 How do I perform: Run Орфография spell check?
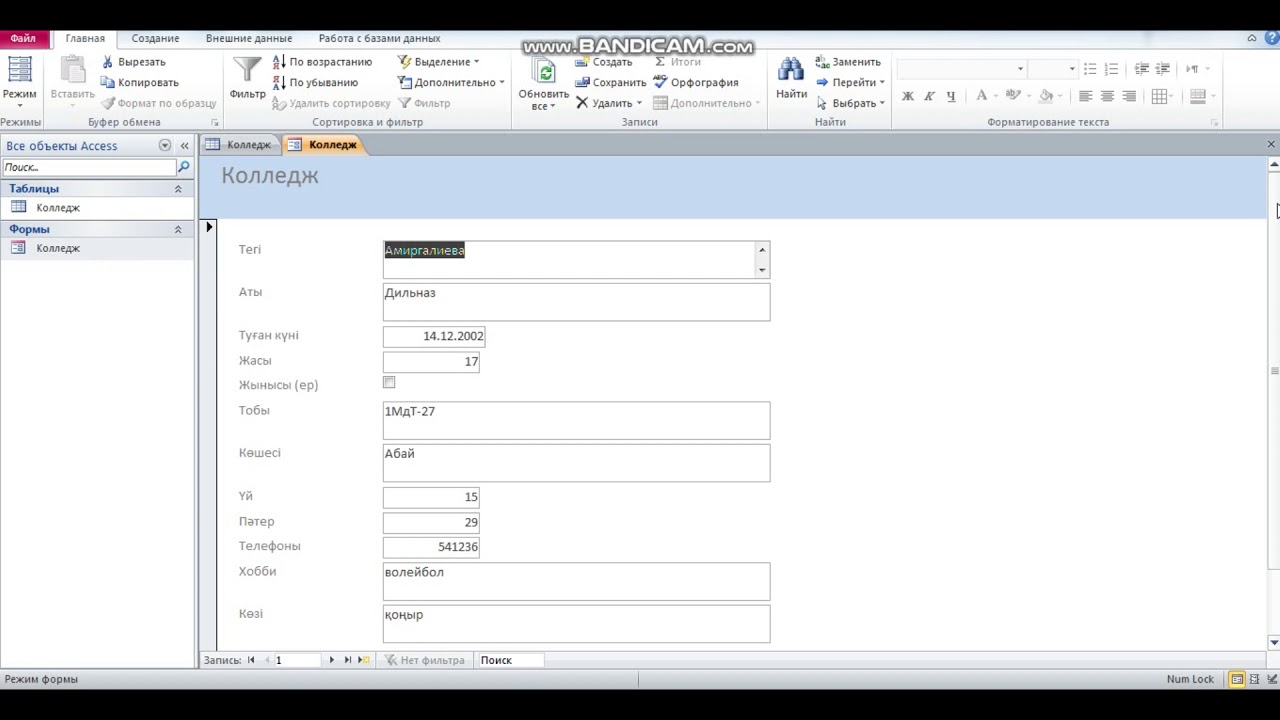(x=696, y=82)
